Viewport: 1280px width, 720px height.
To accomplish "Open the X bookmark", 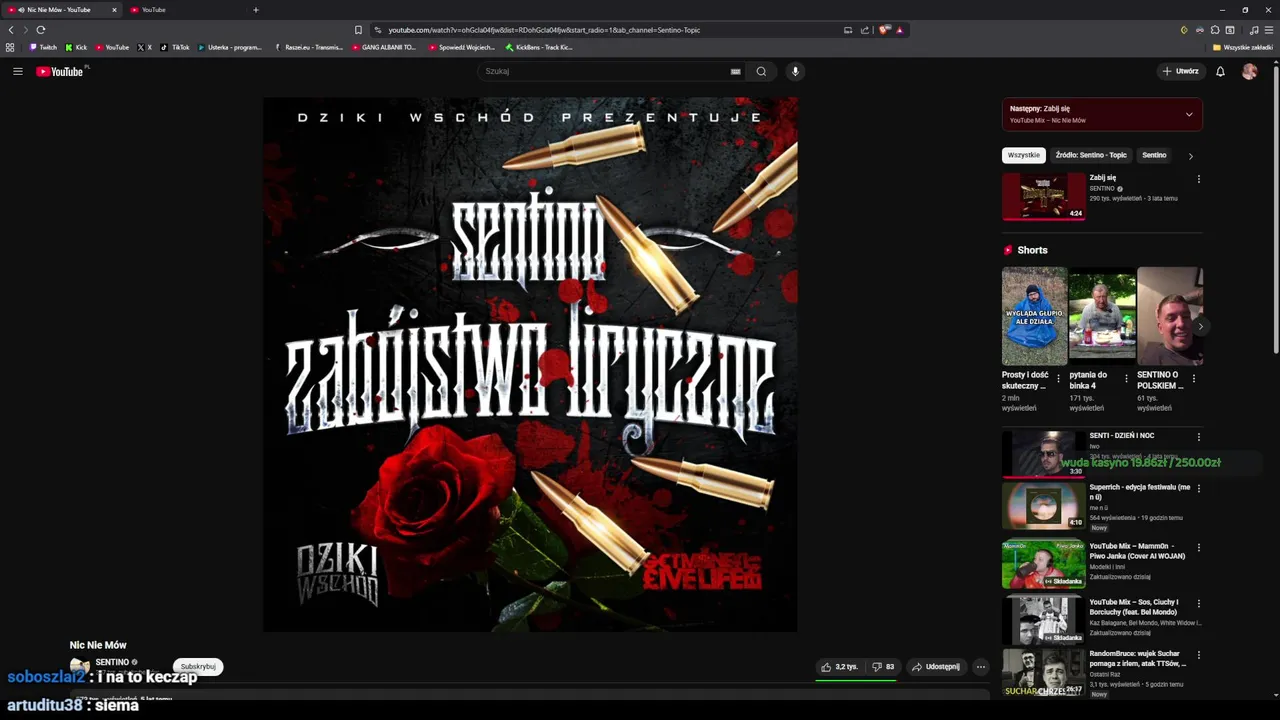I will pyautogui.click(x=144, y=47).
